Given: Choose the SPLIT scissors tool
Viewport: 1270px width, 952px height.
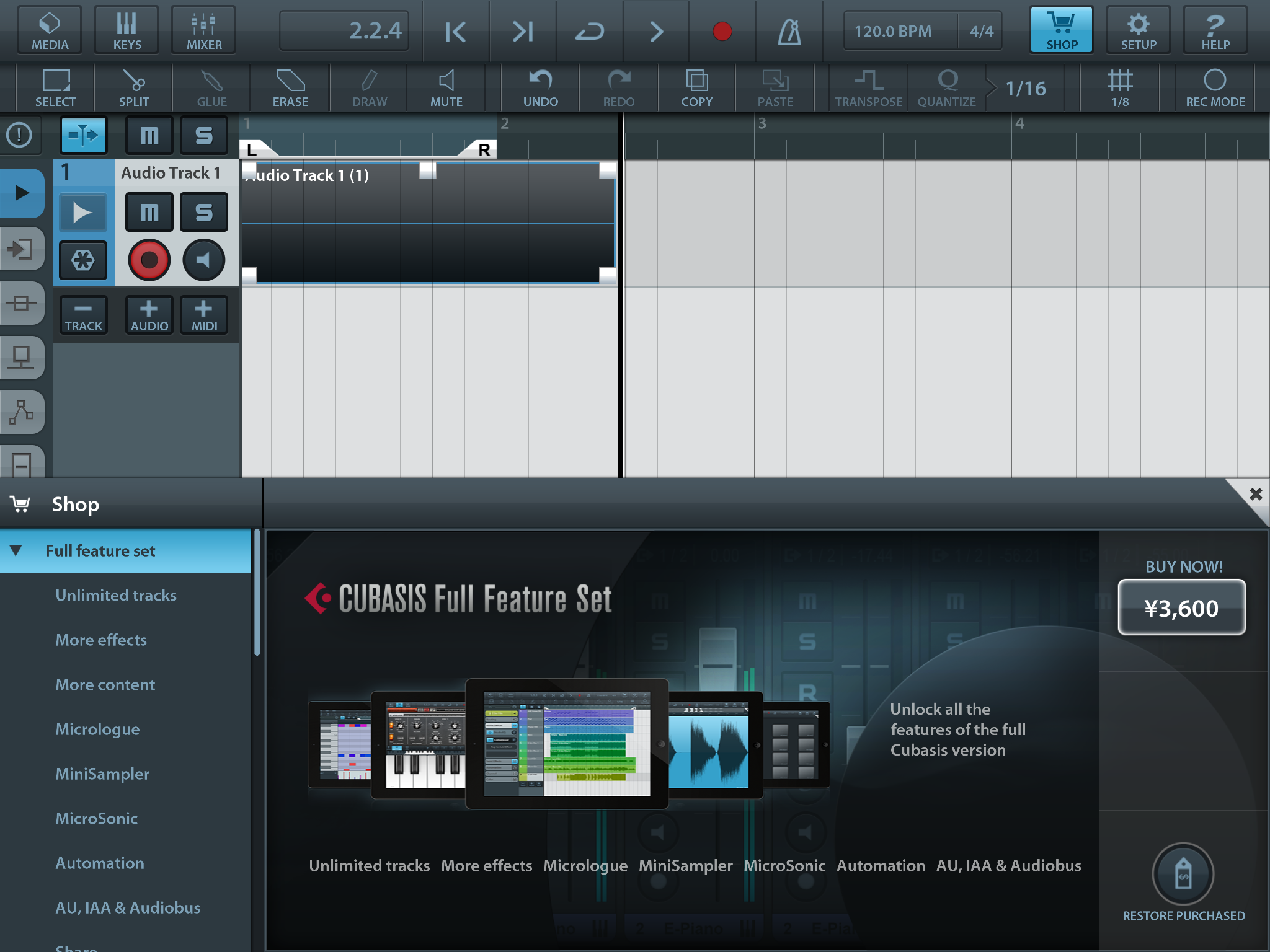Looking at the screenshot, I should click(134, 88).
